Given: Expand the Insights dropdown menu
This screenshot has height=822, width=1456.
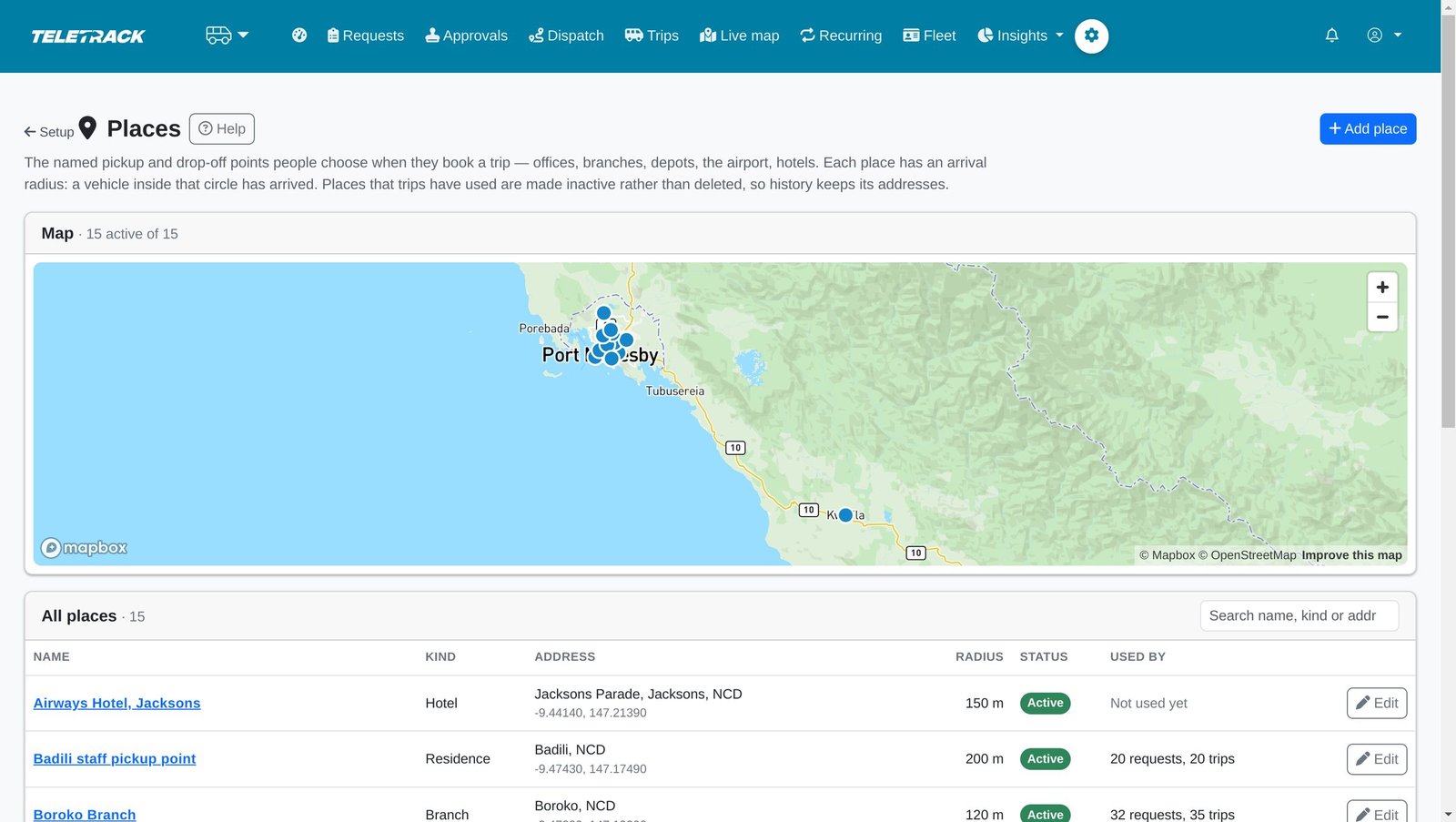Looking at the screenshot, I should pos(1020,36).
